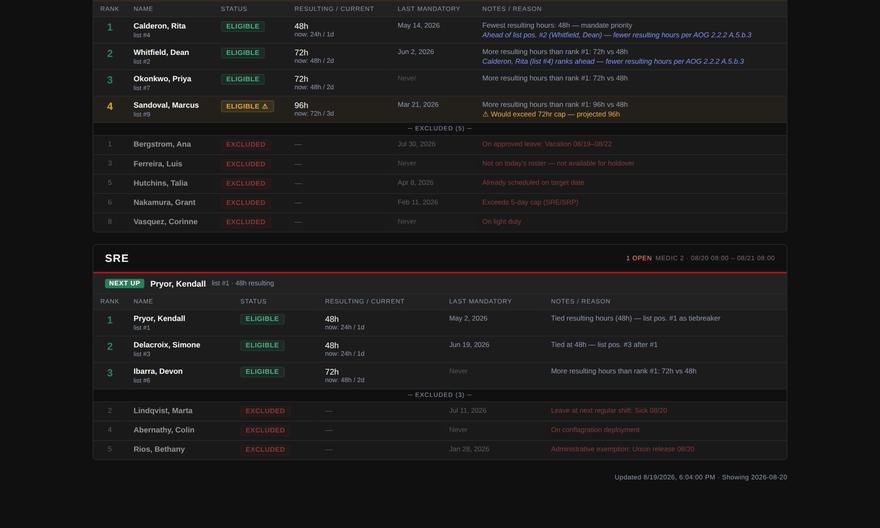Click 'Calderon, Rita (list #4) ranks ahead' note
Viewport: 880px width, 528px height.
tap(613, 61)
